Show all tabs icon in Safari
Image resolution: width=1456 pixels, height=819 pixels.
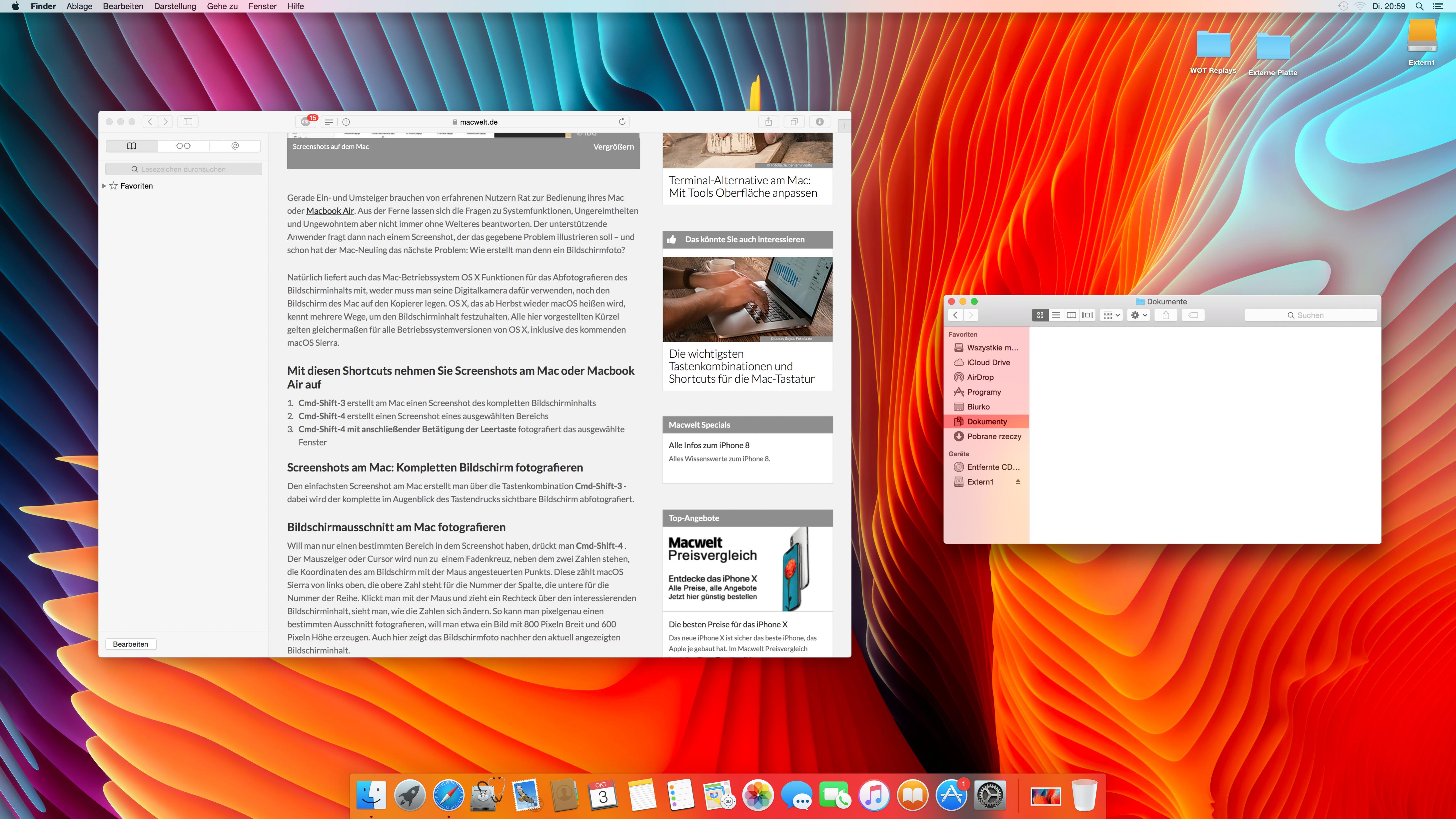coord(794,121)
